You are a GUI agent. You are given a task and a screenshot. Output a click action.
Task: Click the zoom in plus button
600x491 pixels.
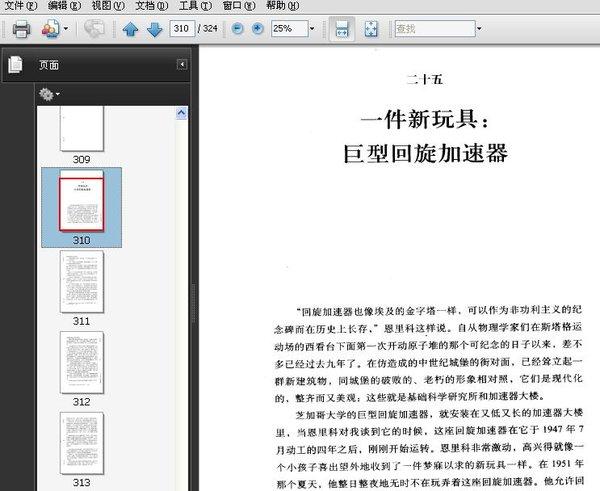pos(258,29)
